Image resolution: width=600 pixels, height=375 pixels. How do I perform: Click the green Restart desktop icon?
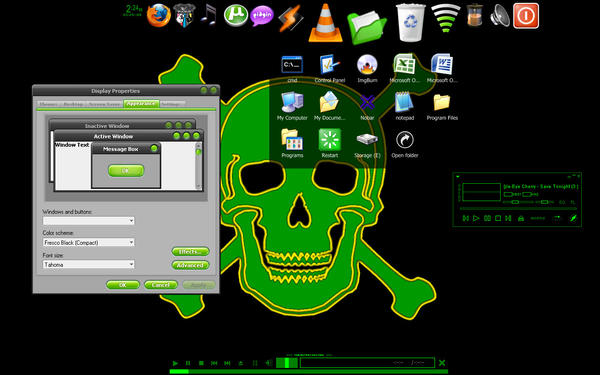329,144
